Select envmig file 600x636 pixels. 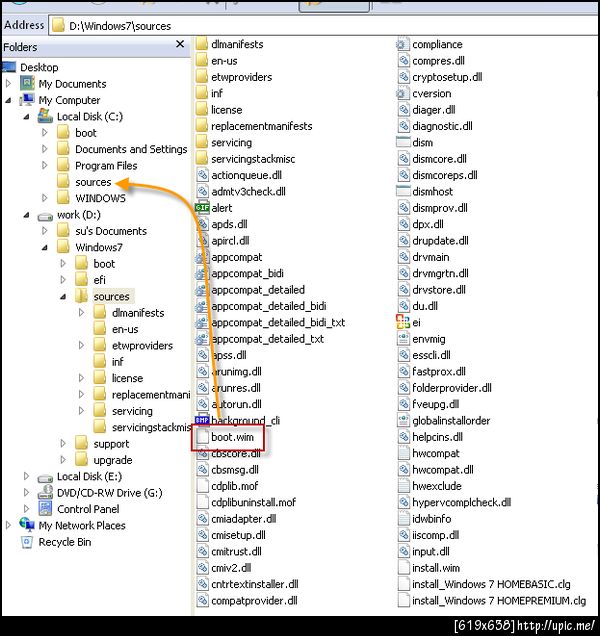pos(428,339)
